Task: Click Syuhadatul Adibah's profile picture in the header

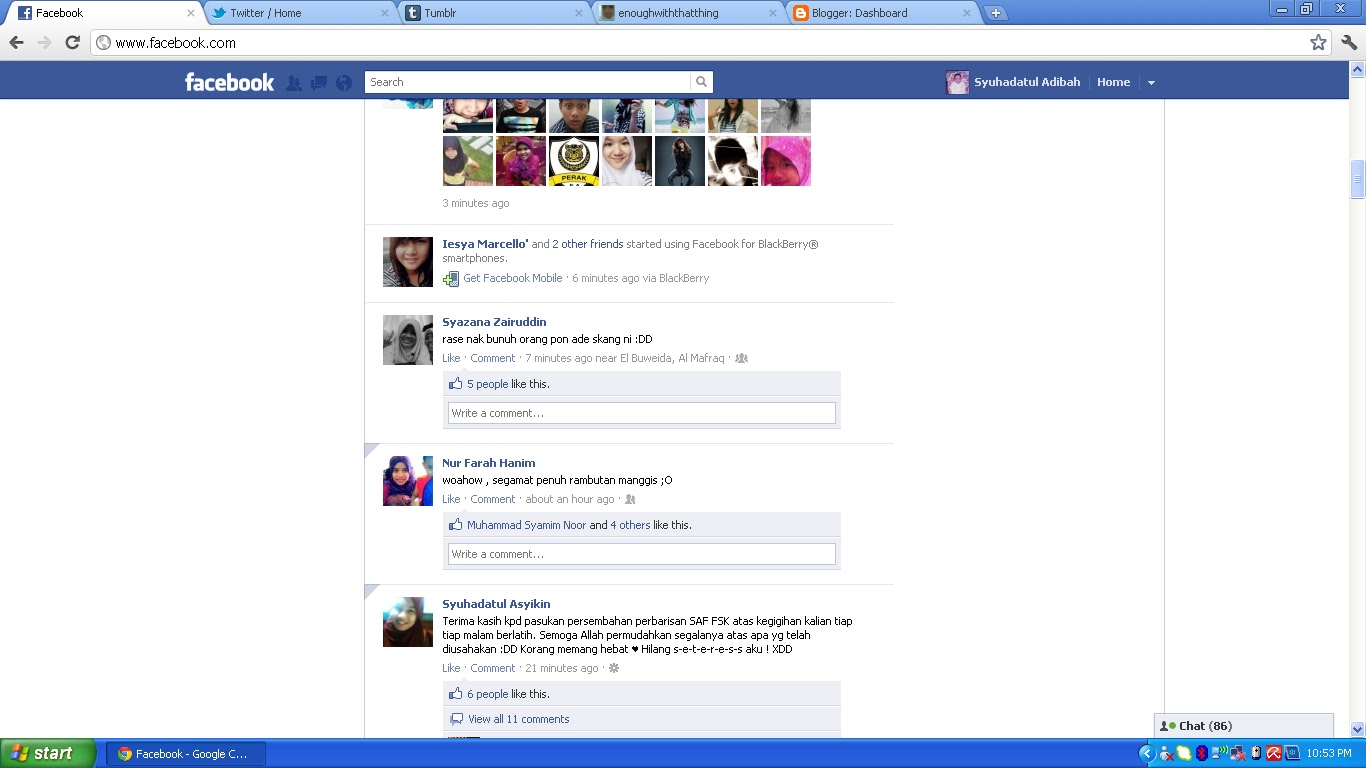Action: [x=957, y=83]
